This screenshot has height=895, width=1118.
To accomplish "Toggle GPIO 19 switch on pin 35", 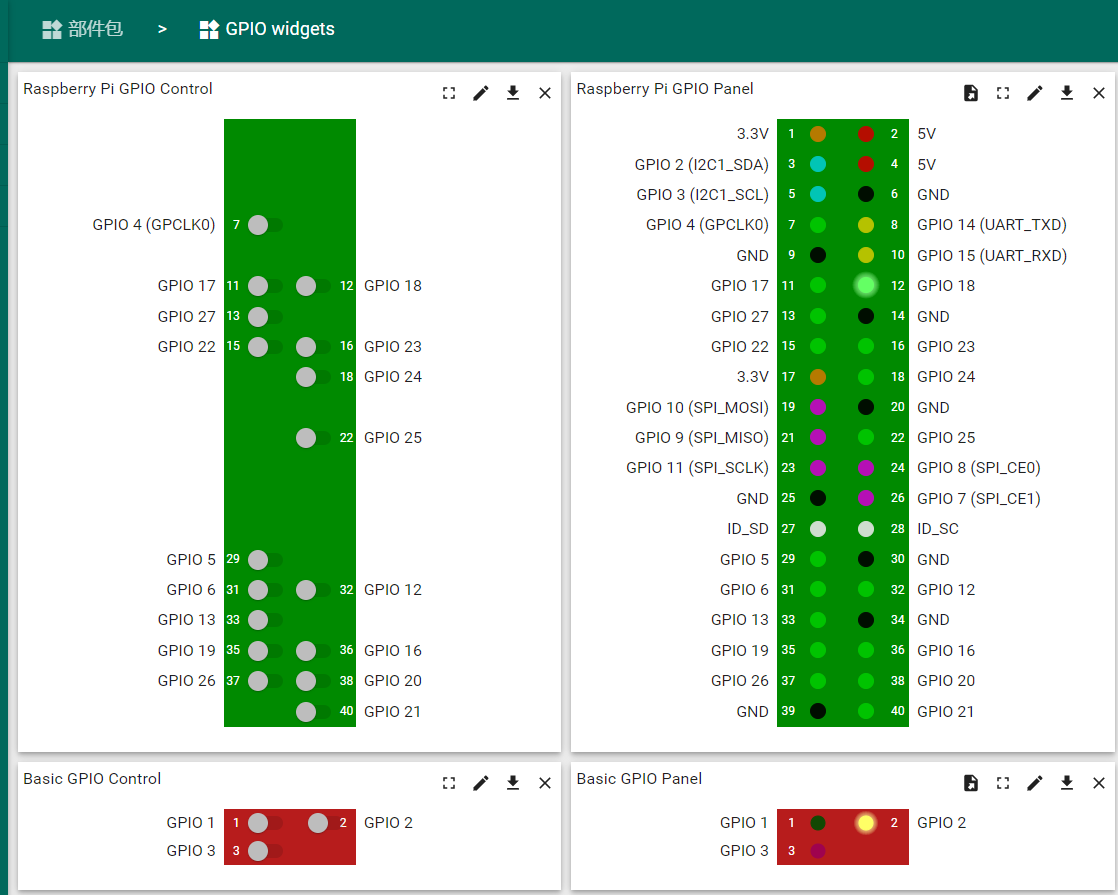I will pyautogui.click(x=265, y=650).
